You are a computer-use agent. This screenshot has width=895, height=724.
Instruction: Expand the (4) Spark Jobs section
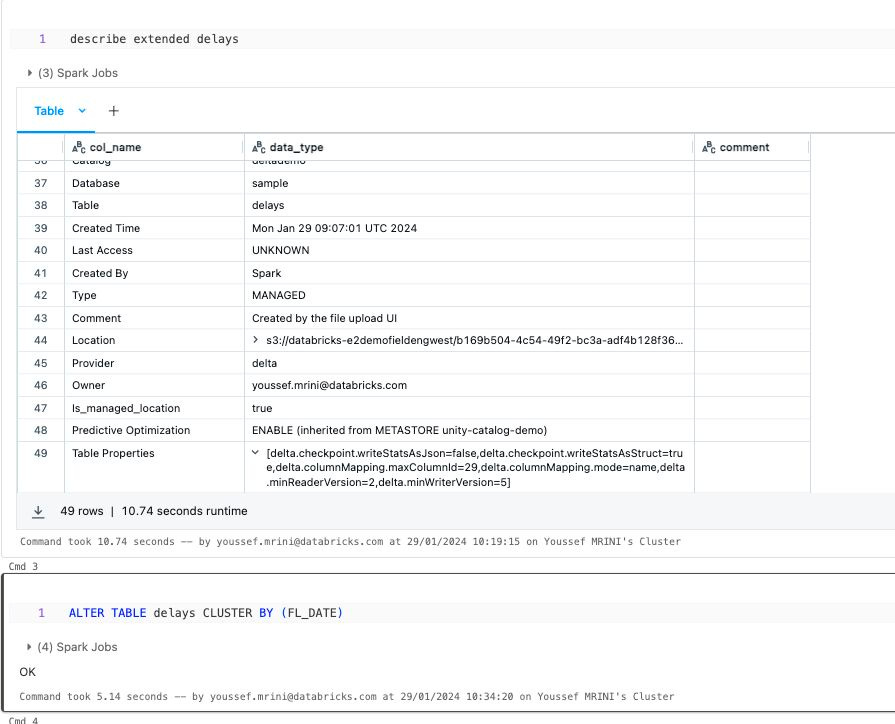(x=72, y=647)
